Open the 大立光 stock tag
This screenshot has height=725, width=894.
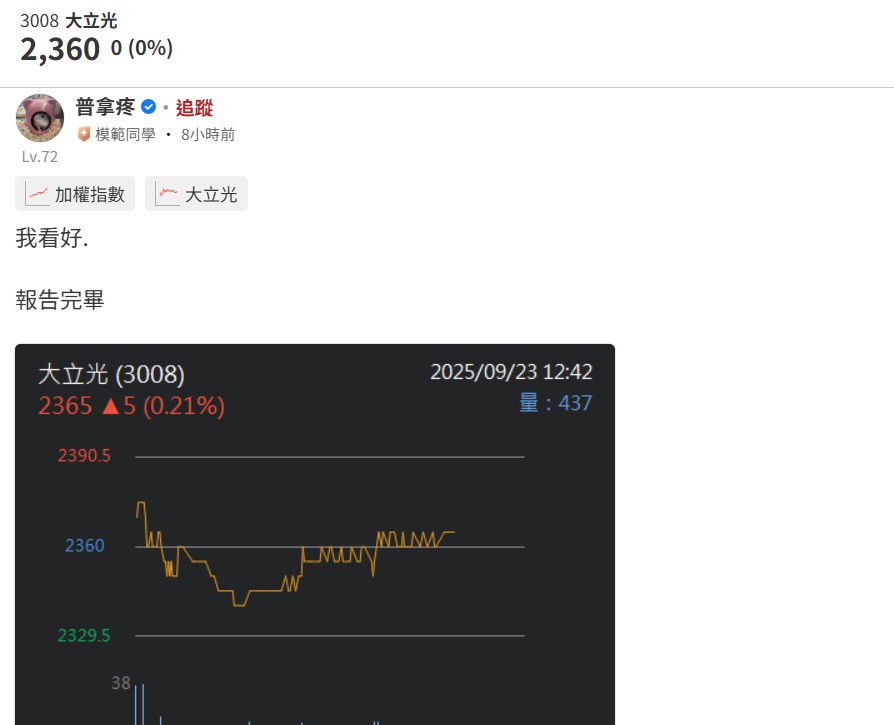(x=196, y=194)
